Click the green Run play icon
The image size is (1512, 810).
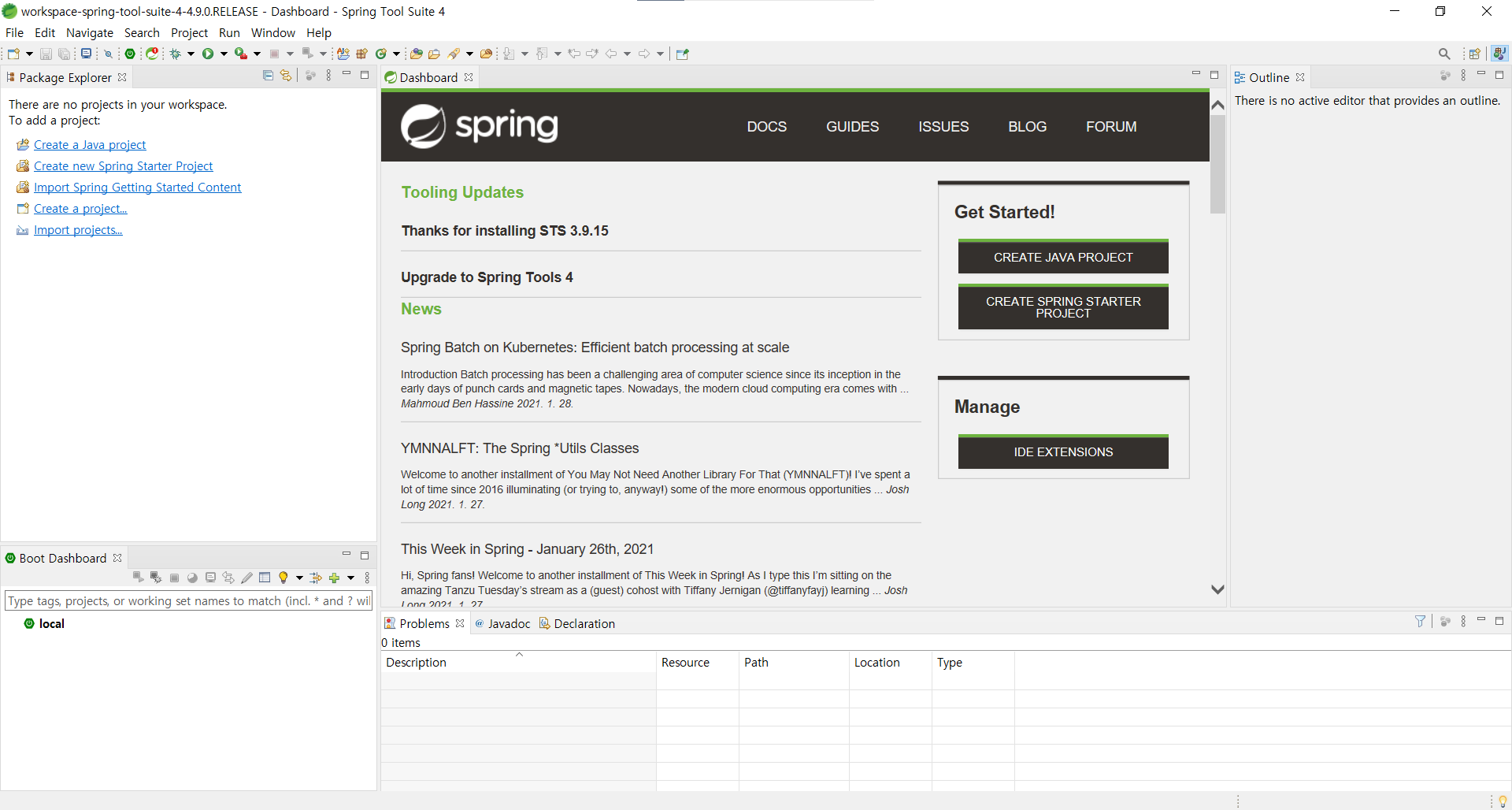coord(208,54)
